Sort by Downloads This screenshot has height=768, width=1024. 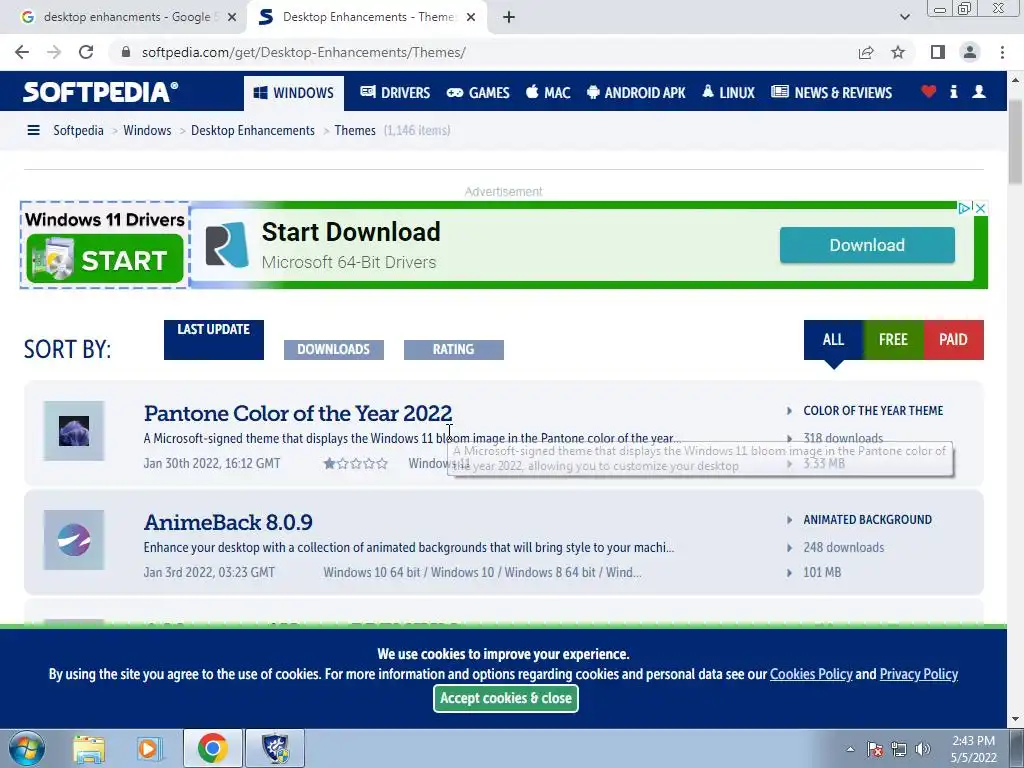point(334,349)
